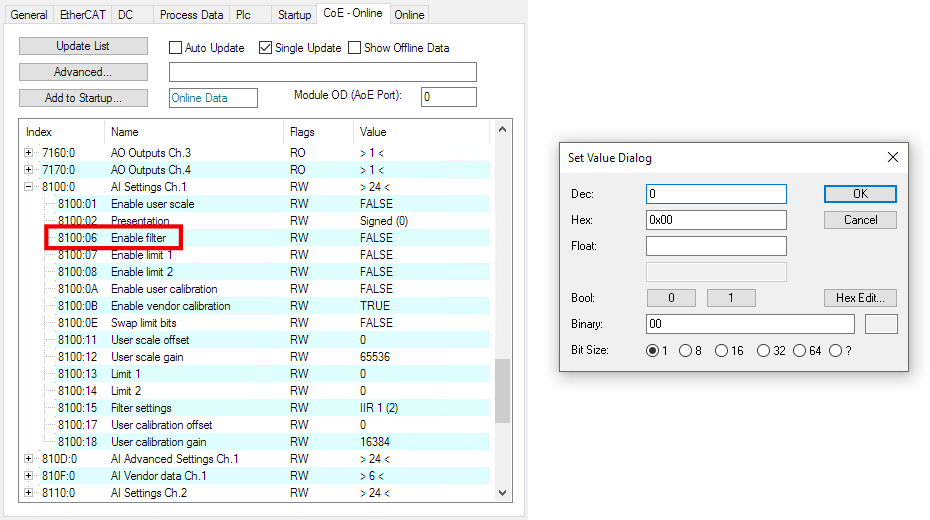The width and height of the screenshot is (930, 520).
Task: Click the value 65536 of User scale gain
Action: point(375,357)
